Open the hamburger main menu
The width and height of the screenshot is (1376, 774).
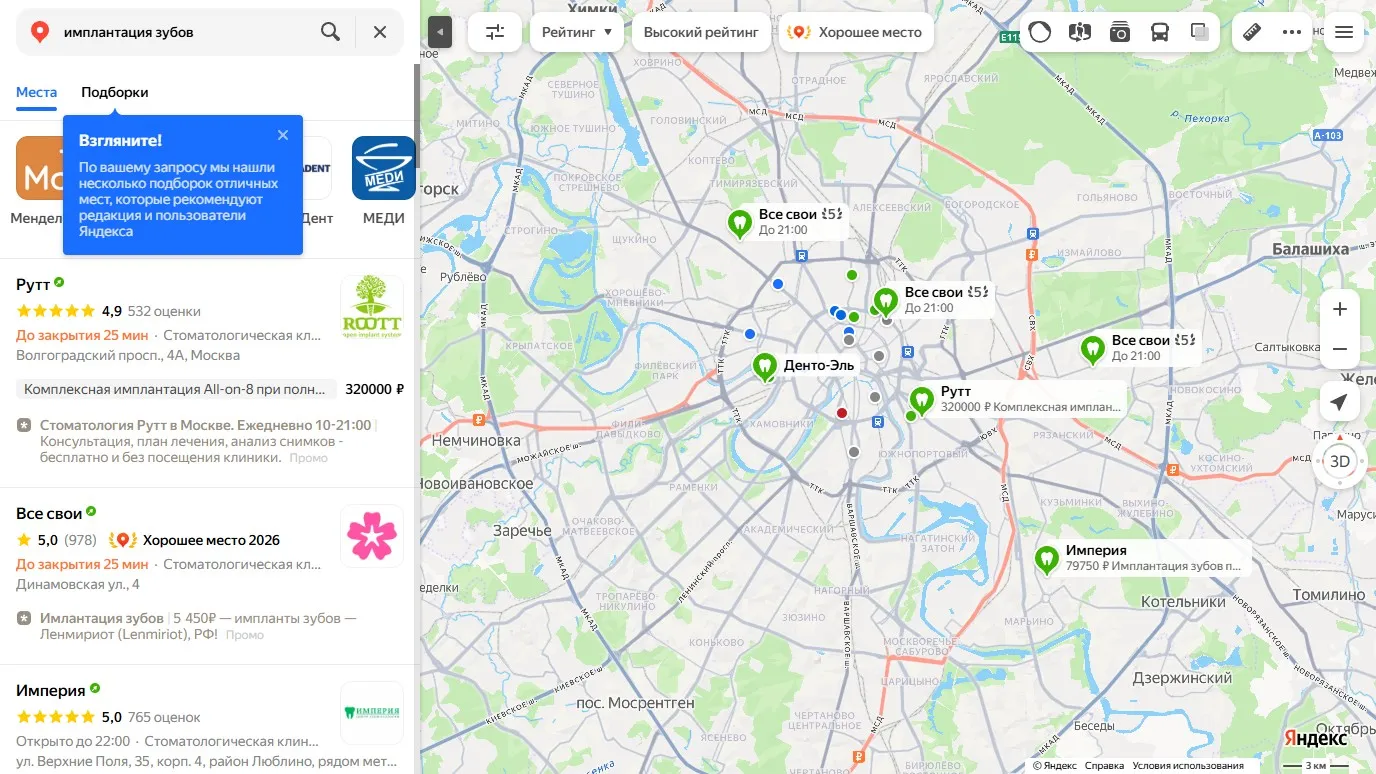pos(1344,32)
